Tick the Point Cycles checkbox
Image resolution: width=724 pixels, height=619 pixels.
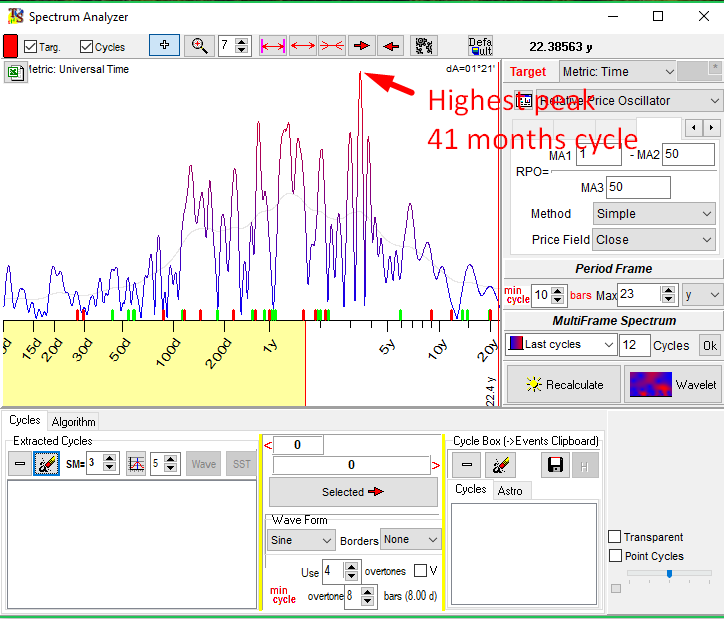click(x=615, y=556)
